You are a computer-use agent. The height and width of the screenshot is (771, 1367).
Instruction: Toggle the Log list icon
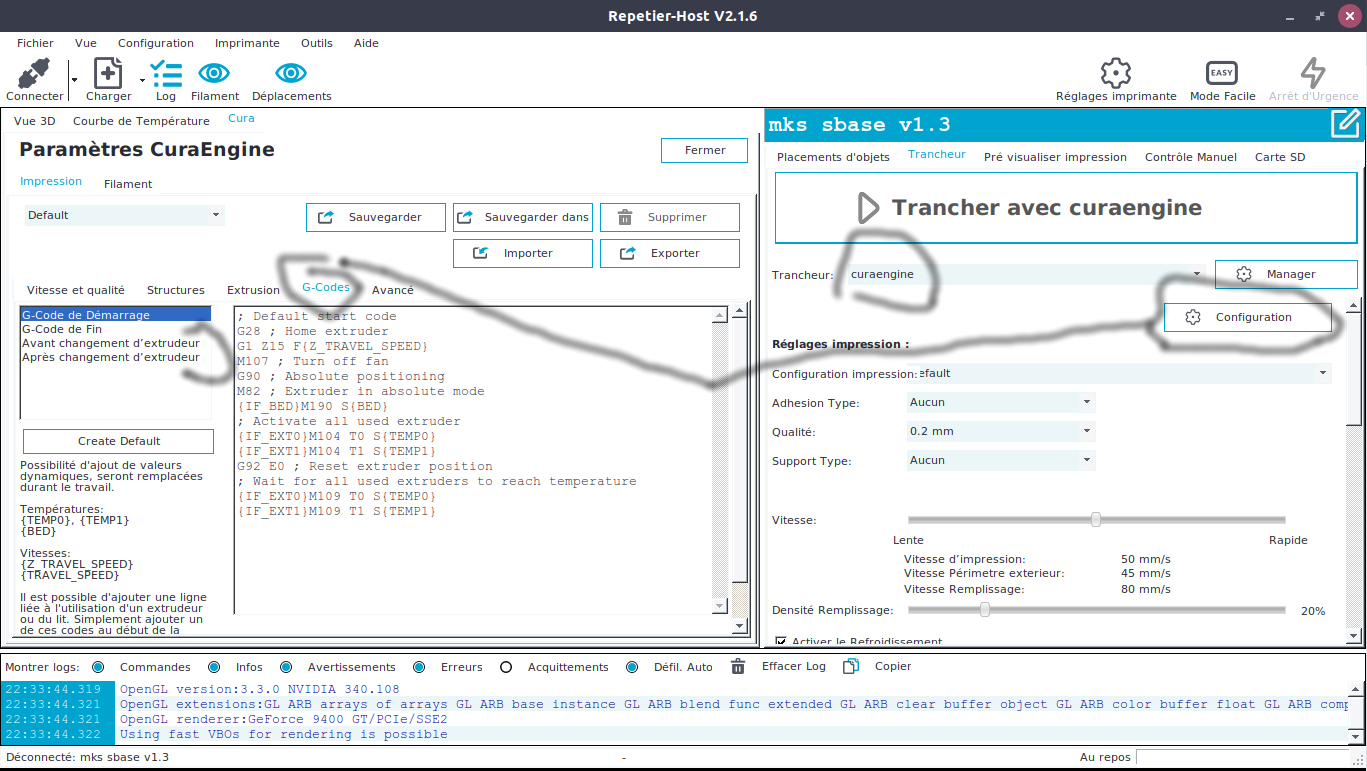coord(166,74)
